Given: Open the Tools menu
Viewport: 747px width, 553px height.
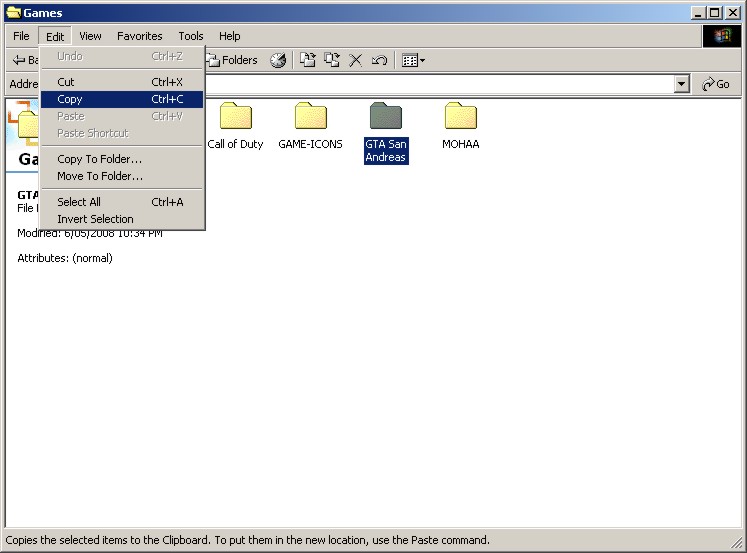Looking at the screenshot, I should click(191, 36).
